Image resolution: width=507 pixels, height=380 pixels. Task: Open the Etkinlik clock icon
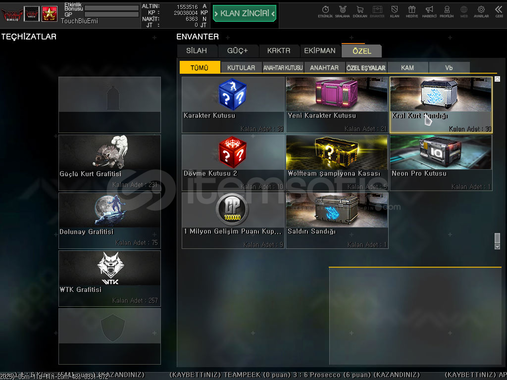[x=325, y=11]
